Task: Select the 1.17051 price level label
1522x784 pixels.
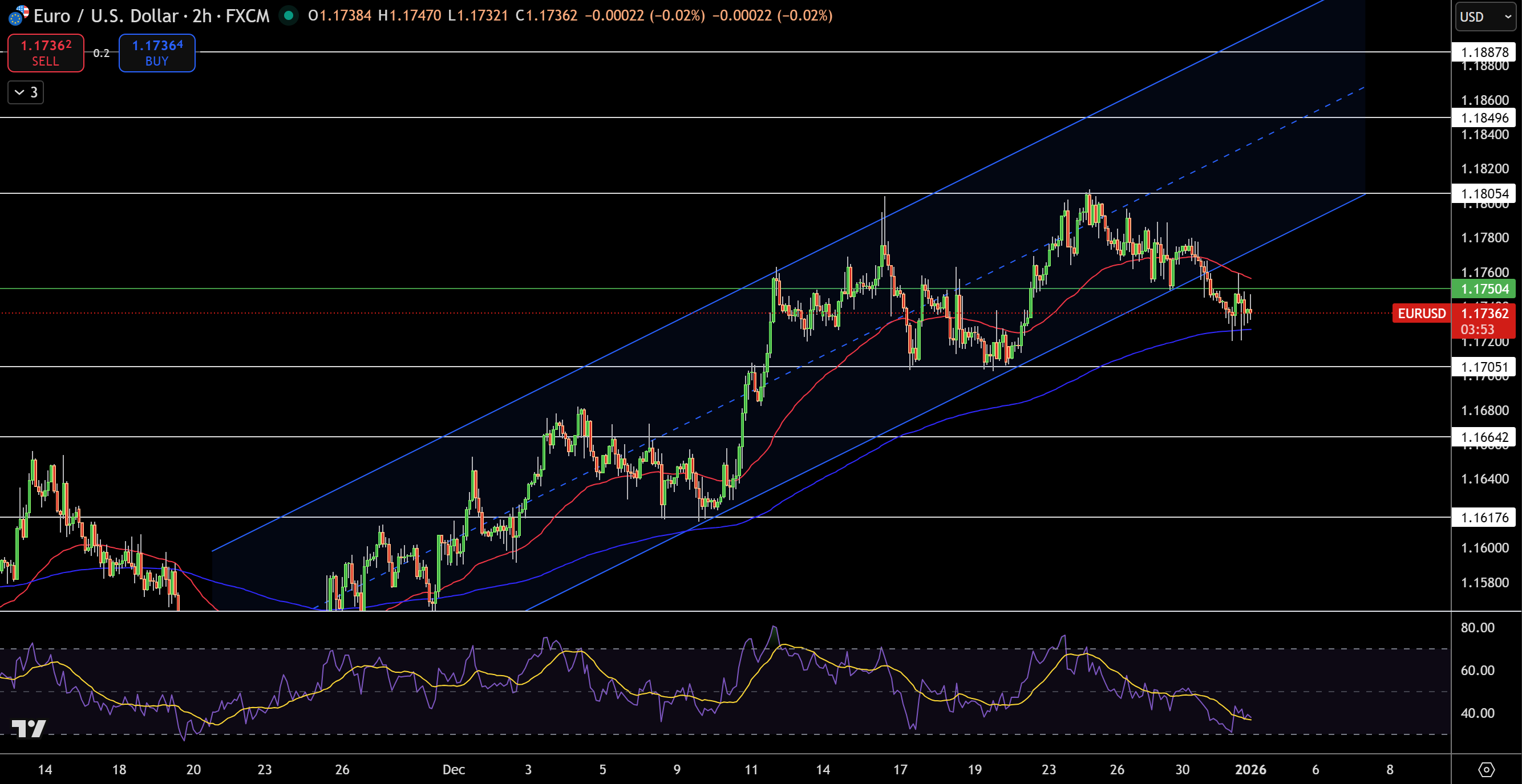Action: [x=1484, y=367]
